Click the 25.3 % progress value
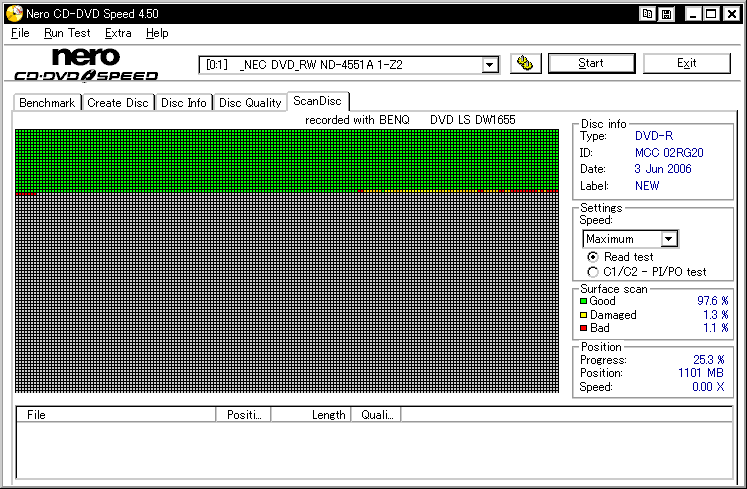The image size is (747, 489). tap(709, 360)
